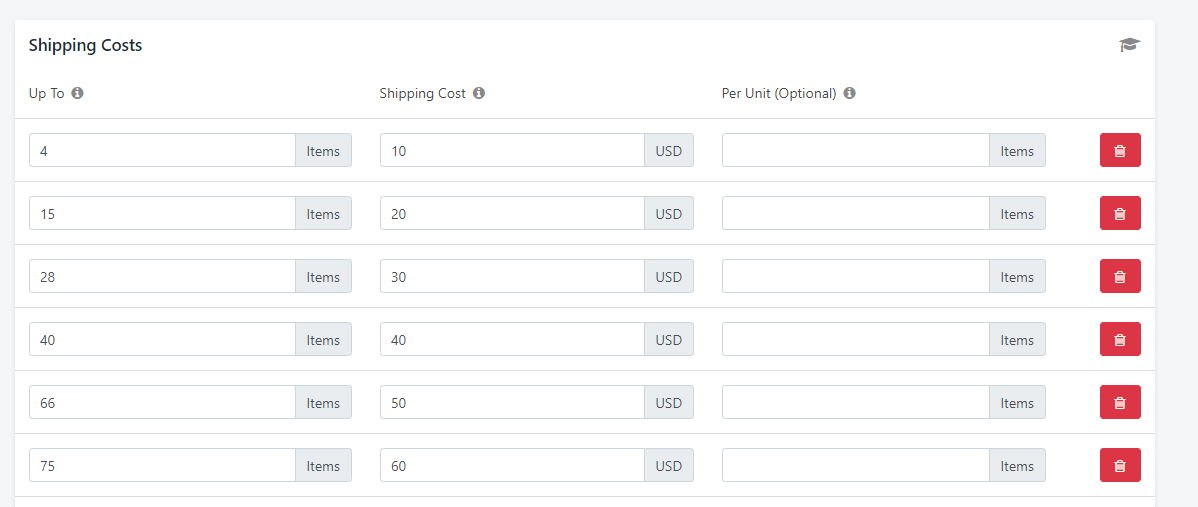Viewport: 1198px width, 507px height.
Task: Delete the 75 items shipping row
Action: pyautogui.click(x=1120, y=466)
